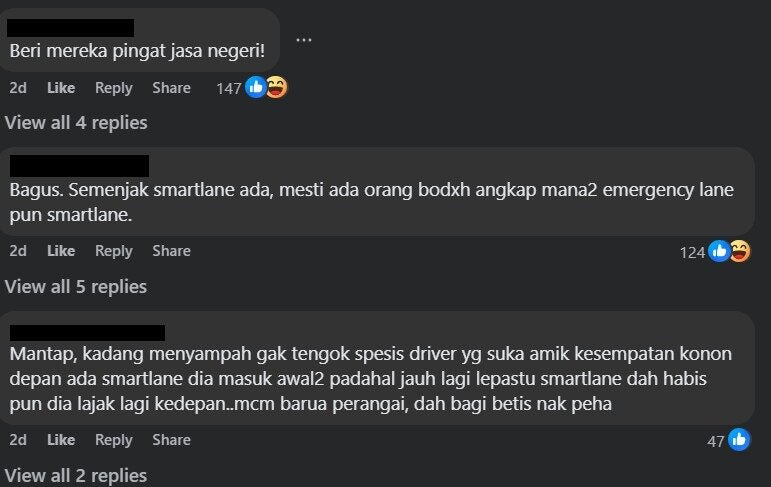Like the "Mantap, kadang menyampah" comment
771x487 pixels.
point(61,440)
